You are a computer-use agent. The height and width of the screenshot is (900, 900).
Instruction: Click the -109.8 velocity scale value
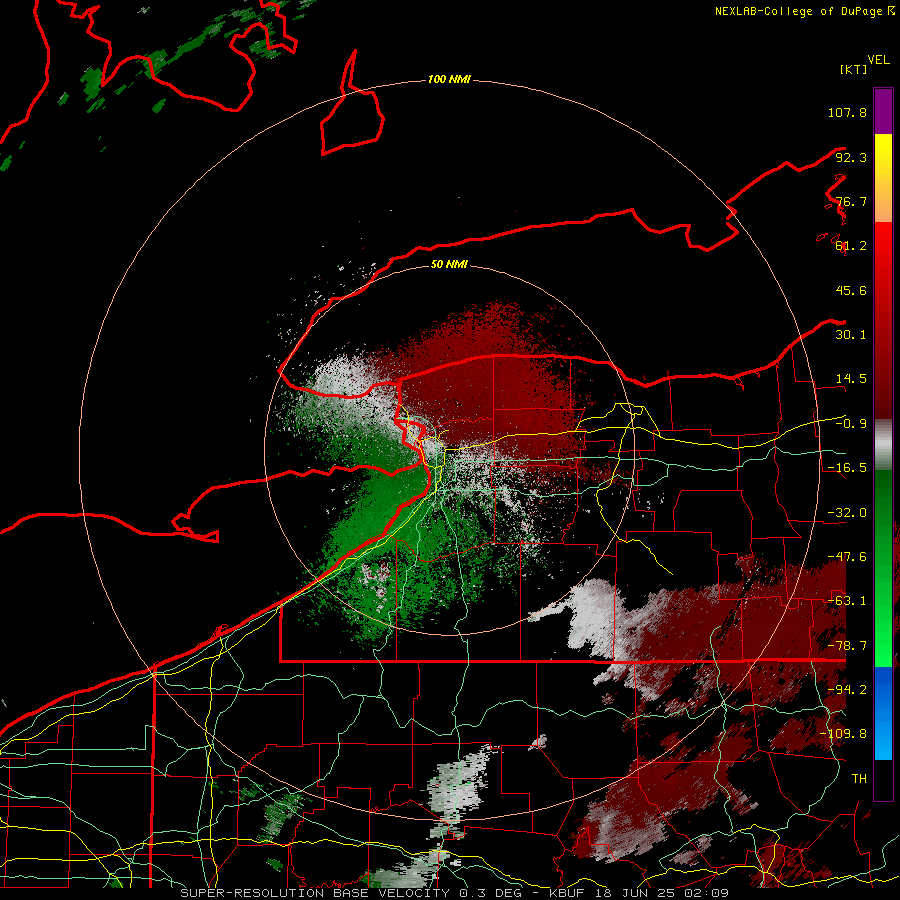coord(843,734)
